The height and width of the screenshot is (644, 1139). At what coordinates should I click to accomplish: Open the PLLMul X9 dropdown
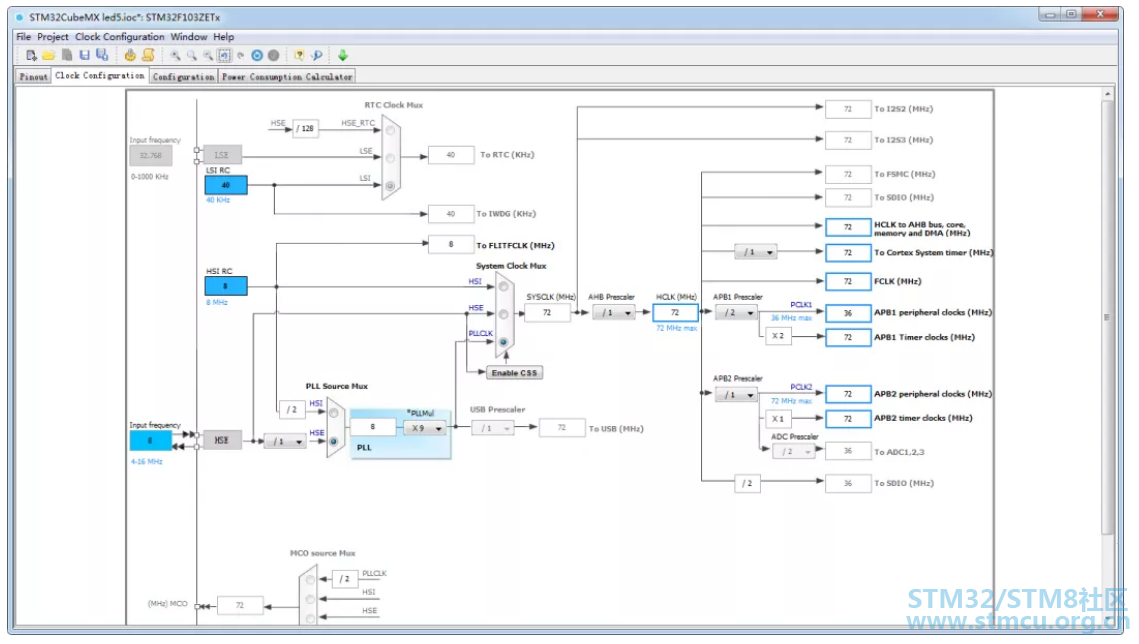(x=425, y=428)
